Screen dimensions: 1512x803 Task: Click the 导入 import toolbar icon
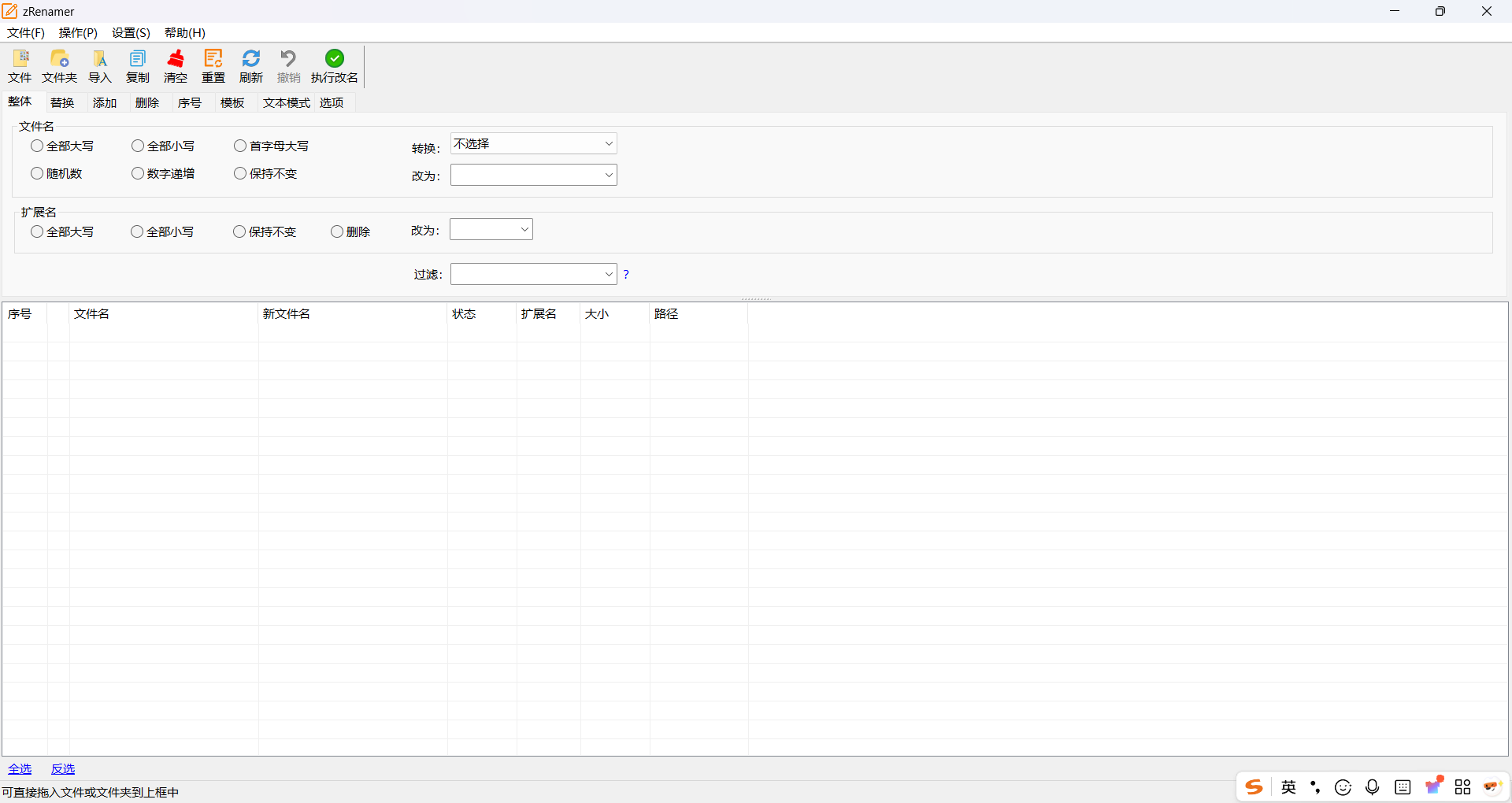coord(100,59)
